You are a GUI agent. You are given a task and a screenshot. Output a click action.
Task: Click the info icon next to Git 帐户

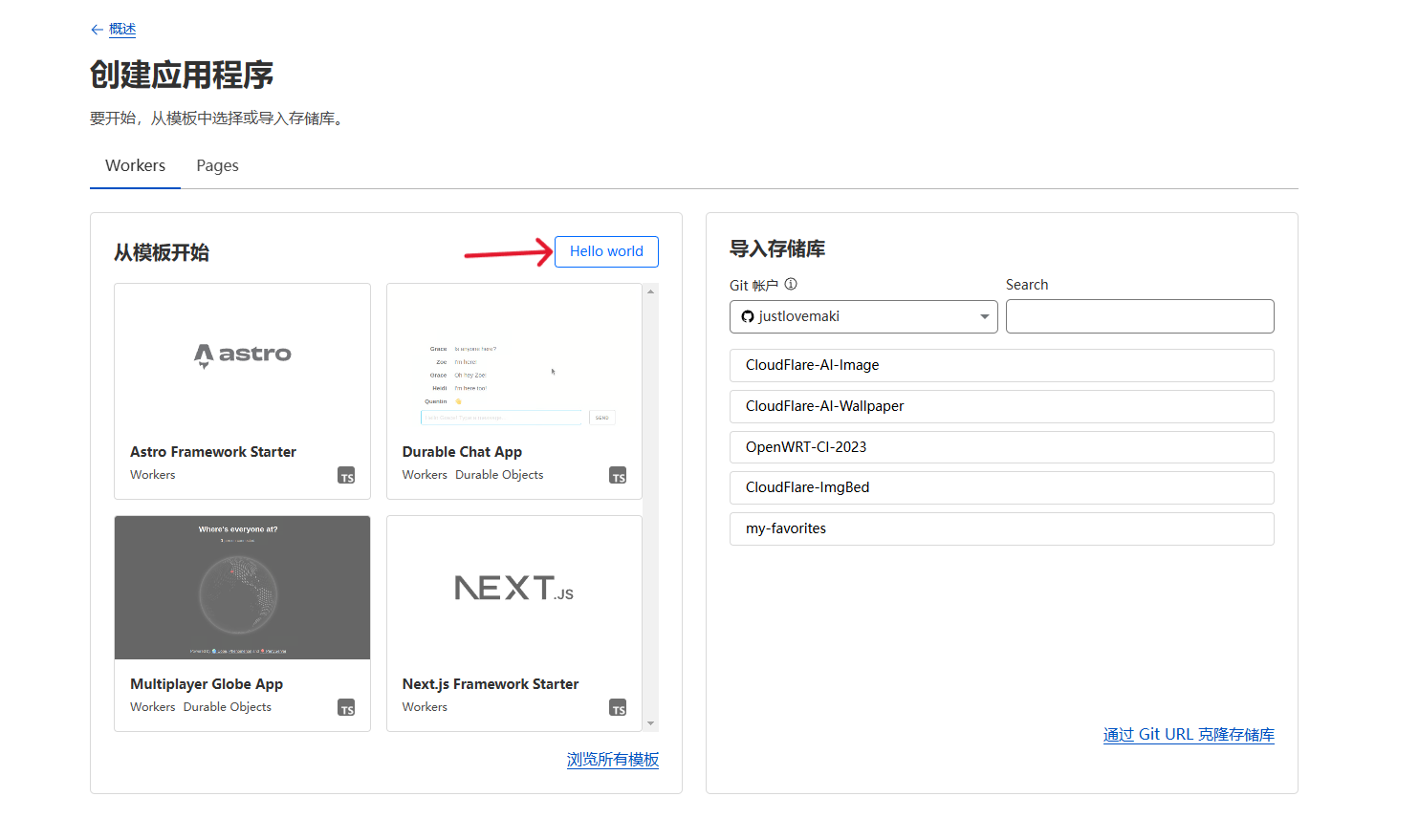(x=791, y=284)
